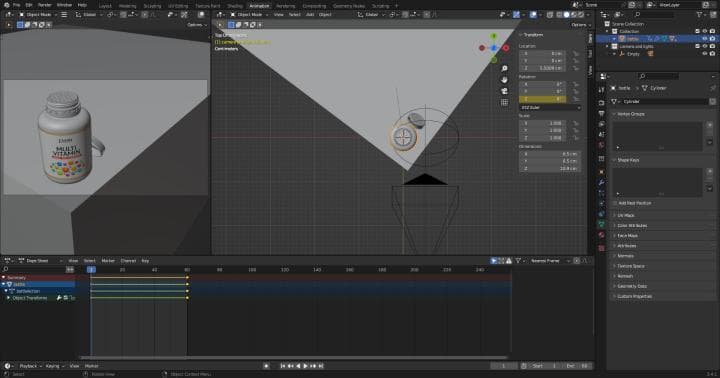The width and height of the screenshot is (720, 378).
Task: Open the modifiers wrench properties tab
Action: 602,182
